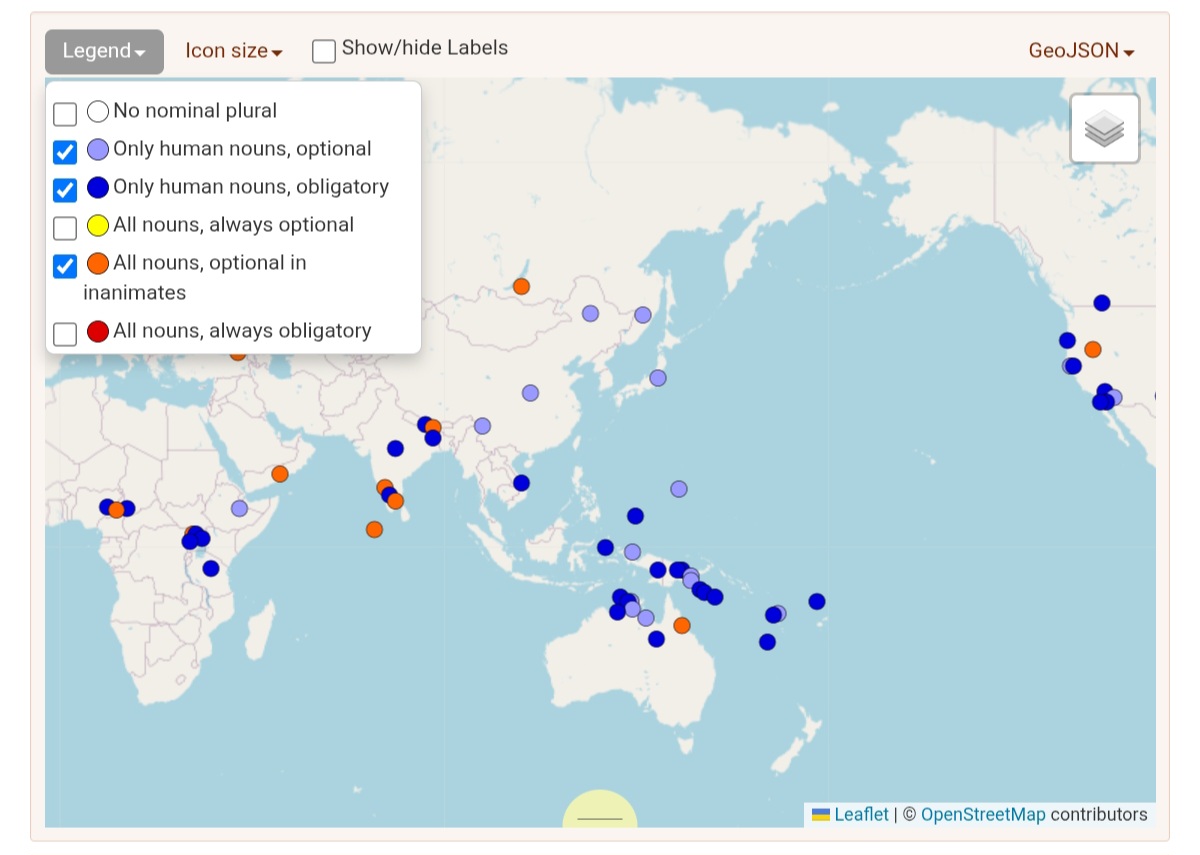Open the Icon size dropdown

[234, 51]
